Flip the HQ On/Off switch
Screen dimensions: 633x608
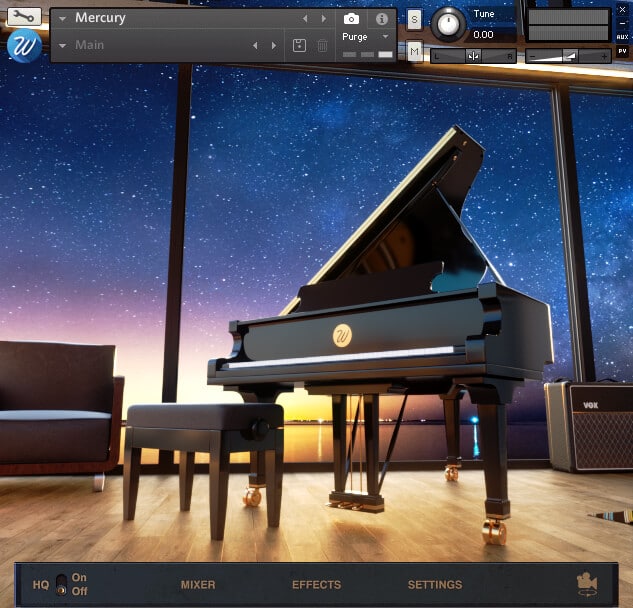[x=61, y=585]
